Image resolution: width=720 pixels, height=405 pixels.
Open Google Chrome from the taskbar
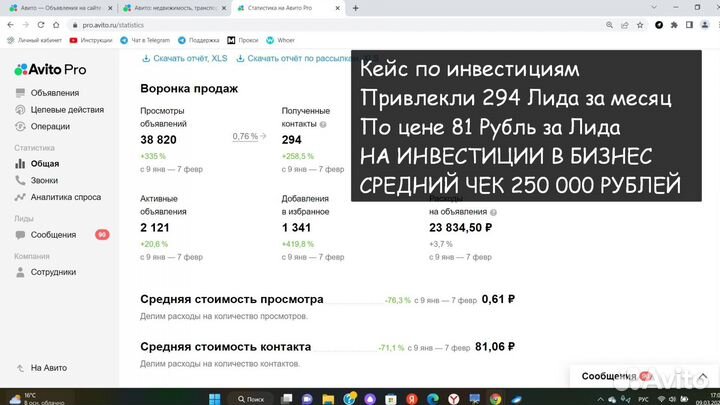click(x=495, y=399)
